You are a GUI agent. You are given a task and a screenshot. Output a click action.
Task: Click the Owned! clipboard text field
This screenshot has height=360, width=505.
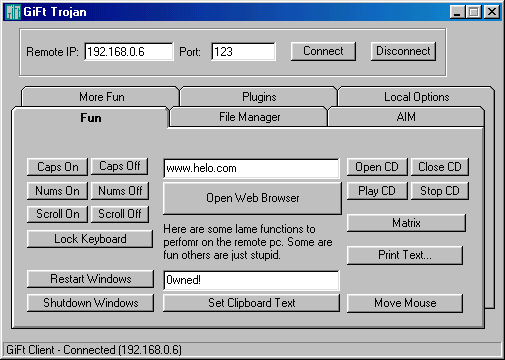point(252,280)
